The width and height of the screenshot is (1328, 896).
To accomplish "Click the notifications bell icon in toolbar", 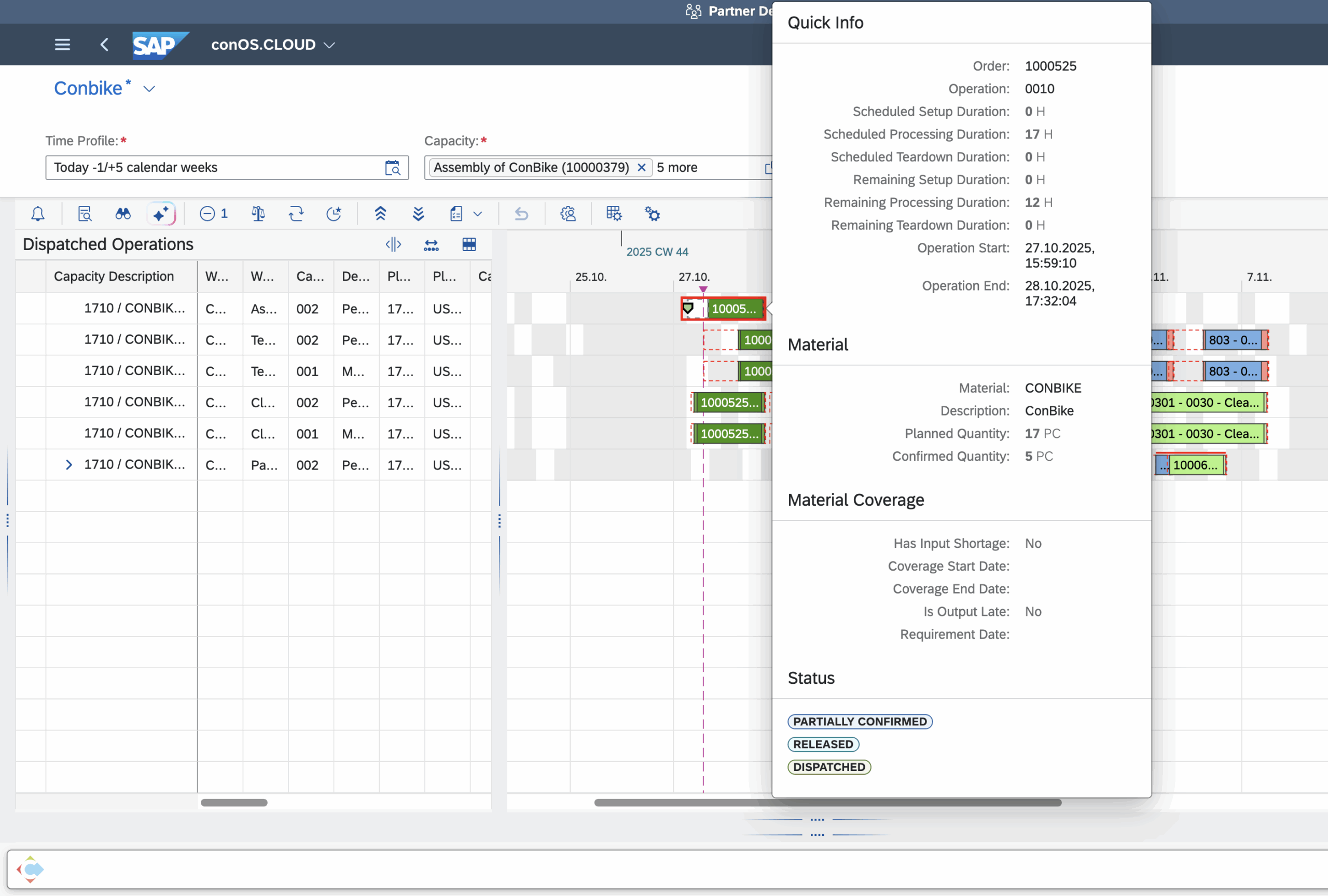I will click(x=38, y=214).
